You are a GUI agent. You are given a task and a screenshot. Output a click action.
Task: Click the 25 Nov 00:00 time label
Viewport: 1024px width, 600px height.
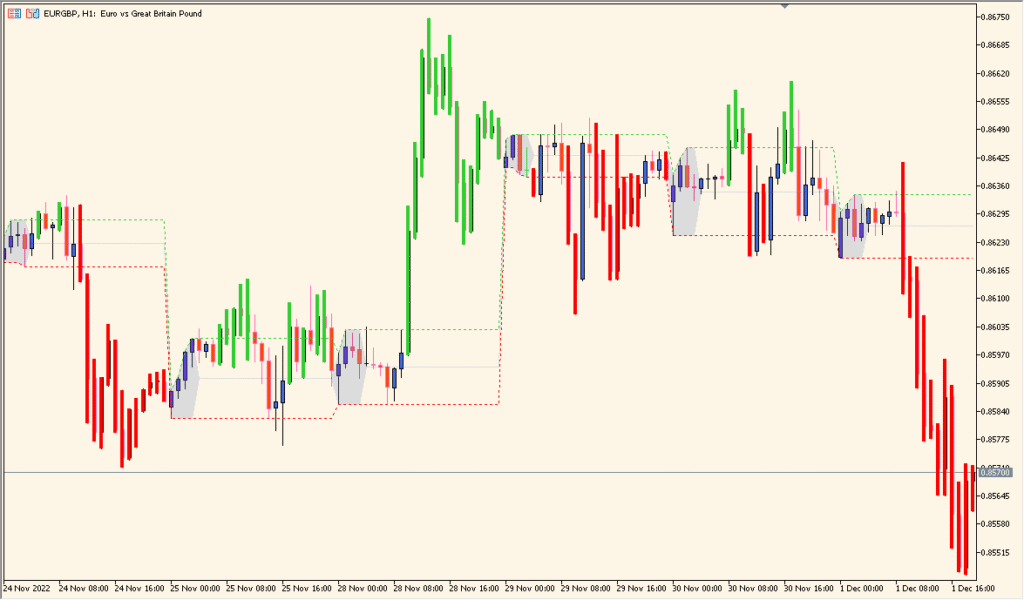pos(196,588)
